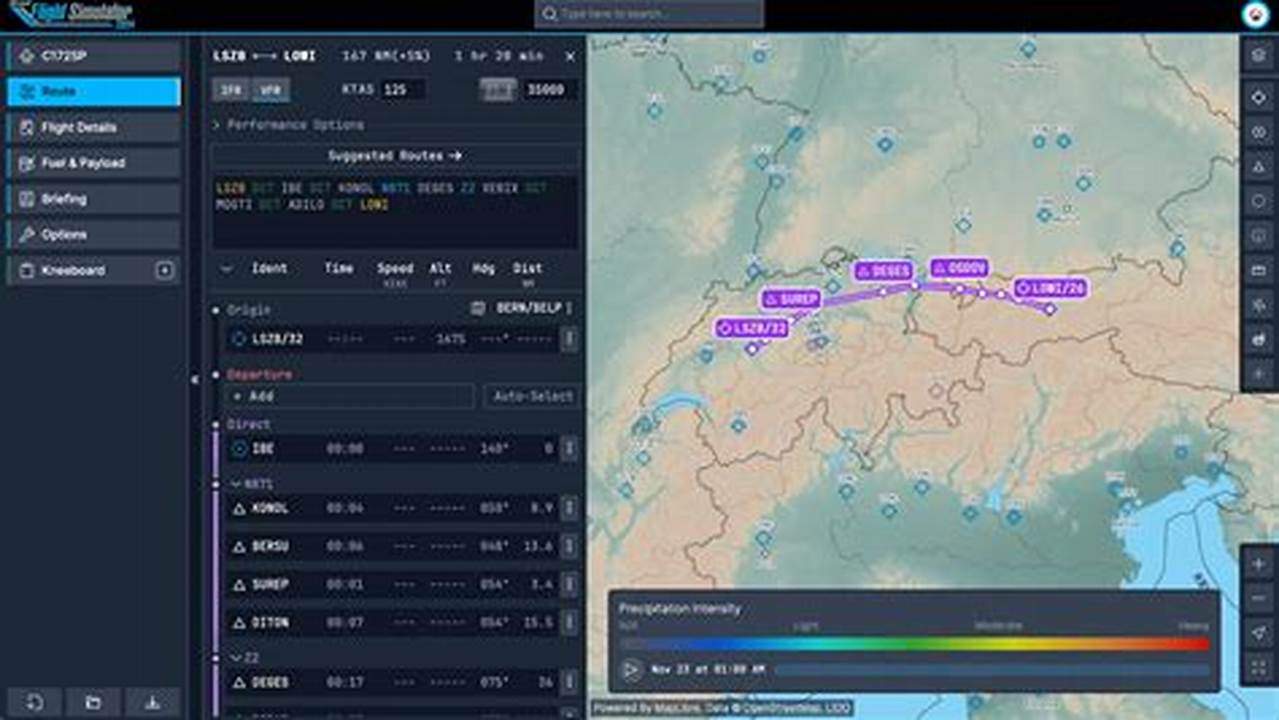1279x720 pixels.
Task: Switch flight rules to IFR
Action: 230,89
